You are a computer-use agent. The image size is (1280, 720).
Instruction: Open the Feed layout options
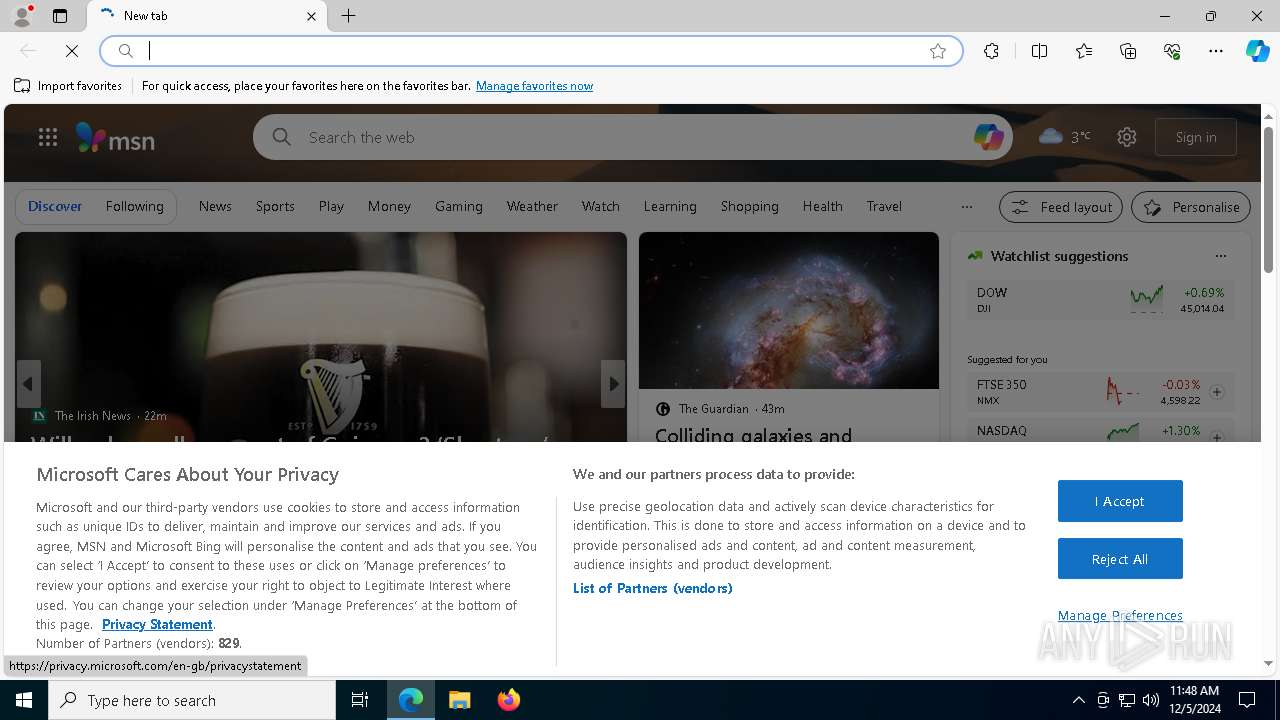point(1061,207)
